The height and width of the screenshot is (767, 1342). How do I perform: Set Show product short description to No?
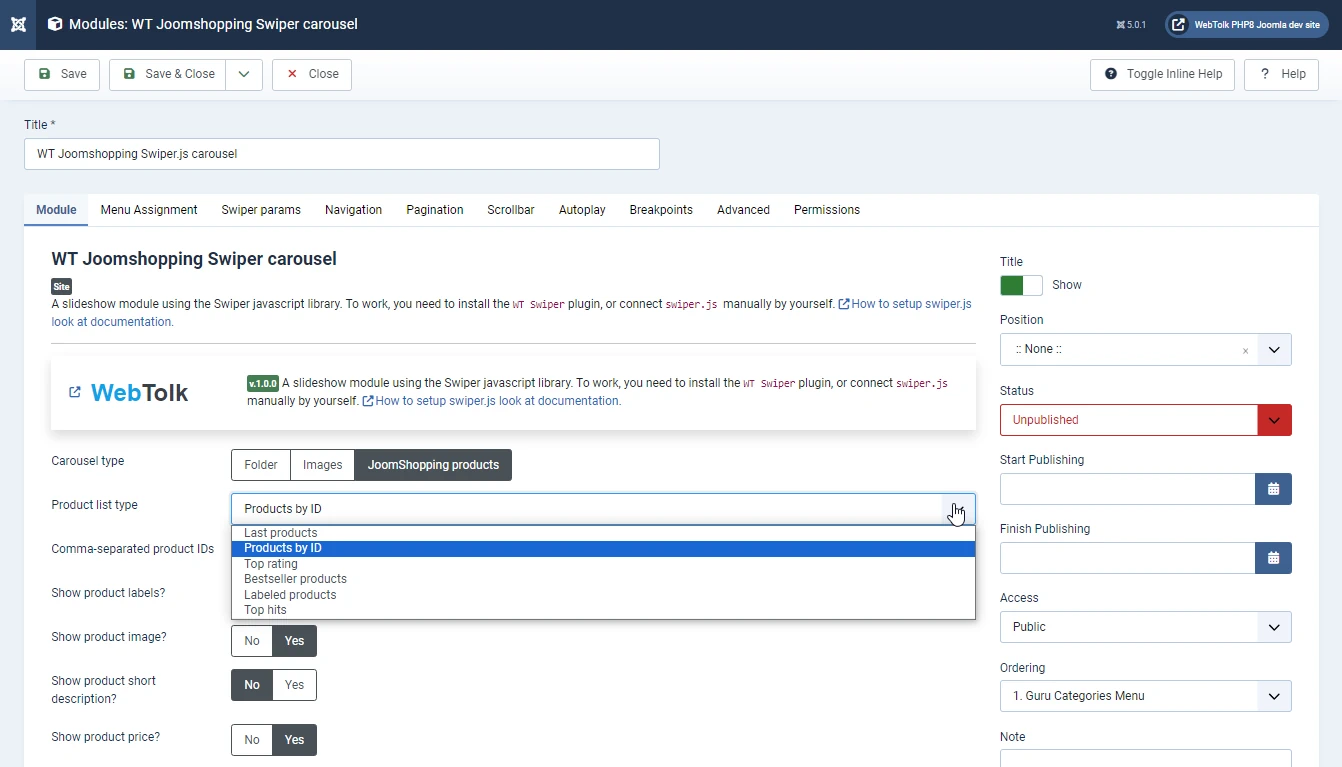pos(252,685)
